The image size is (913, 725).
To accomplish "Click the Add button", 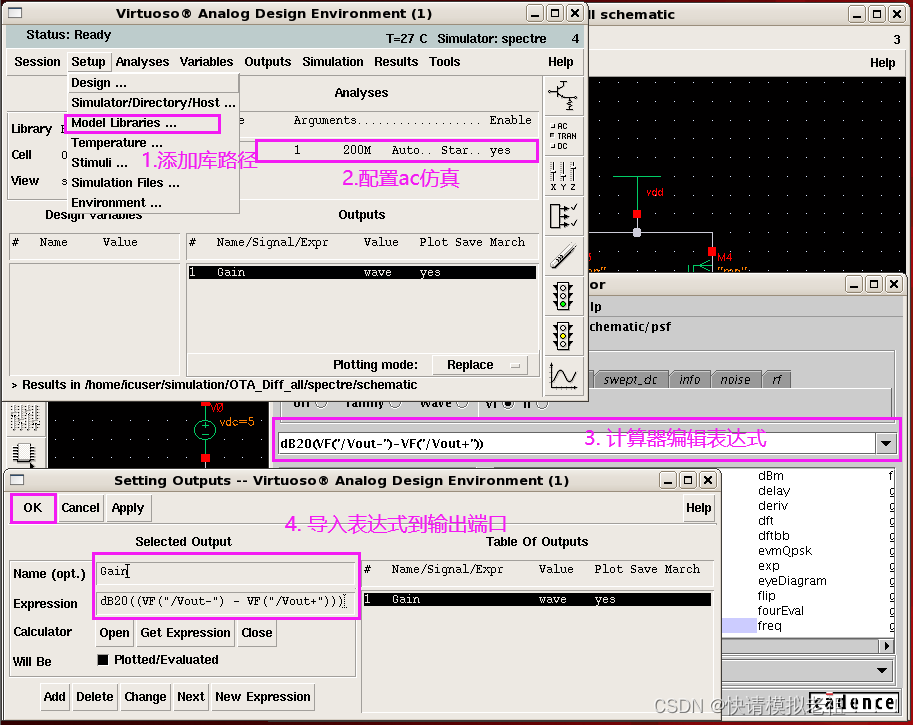I will (x=54, y=697).
